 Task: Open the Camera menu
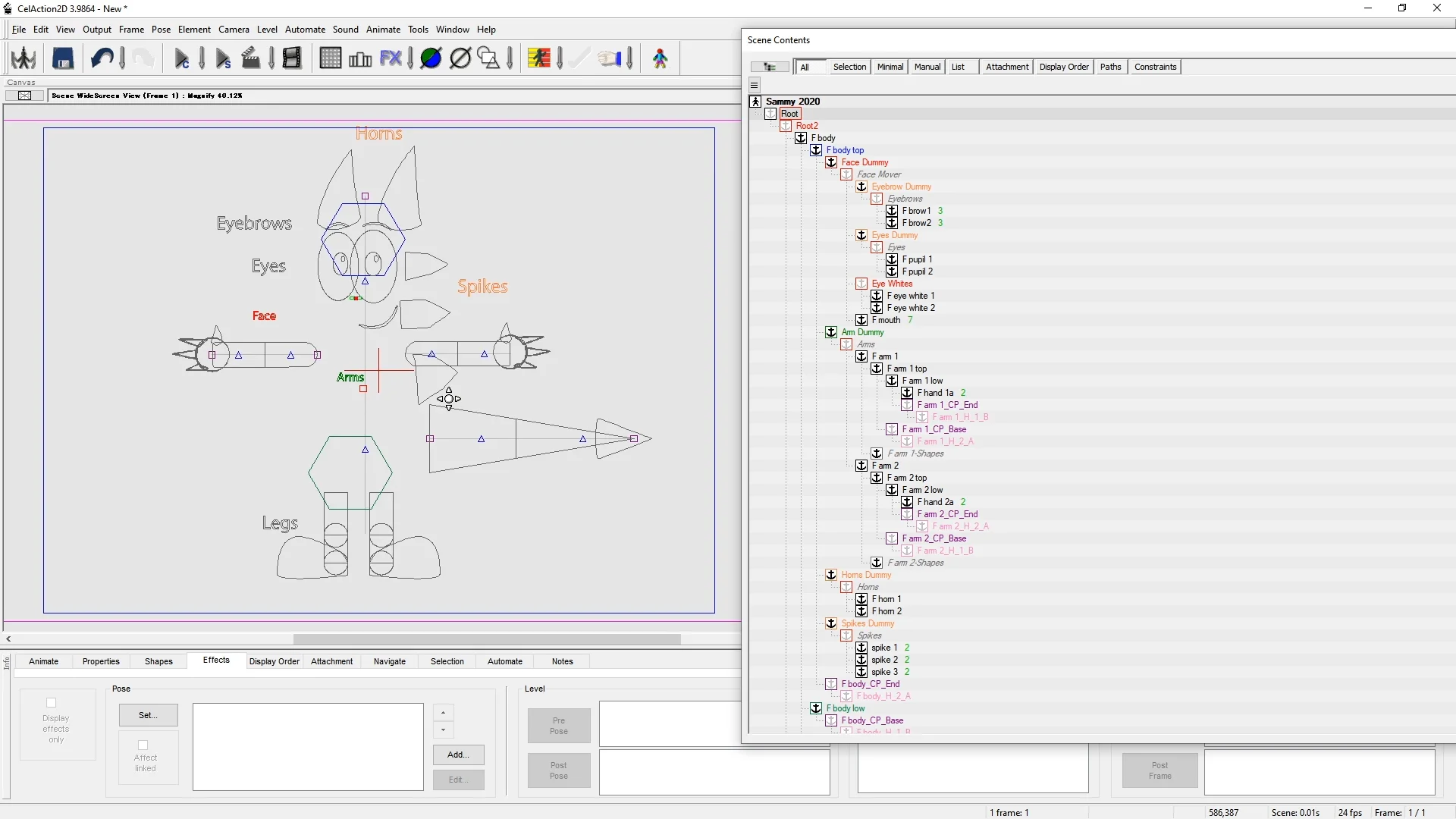(x=234, y=30)
